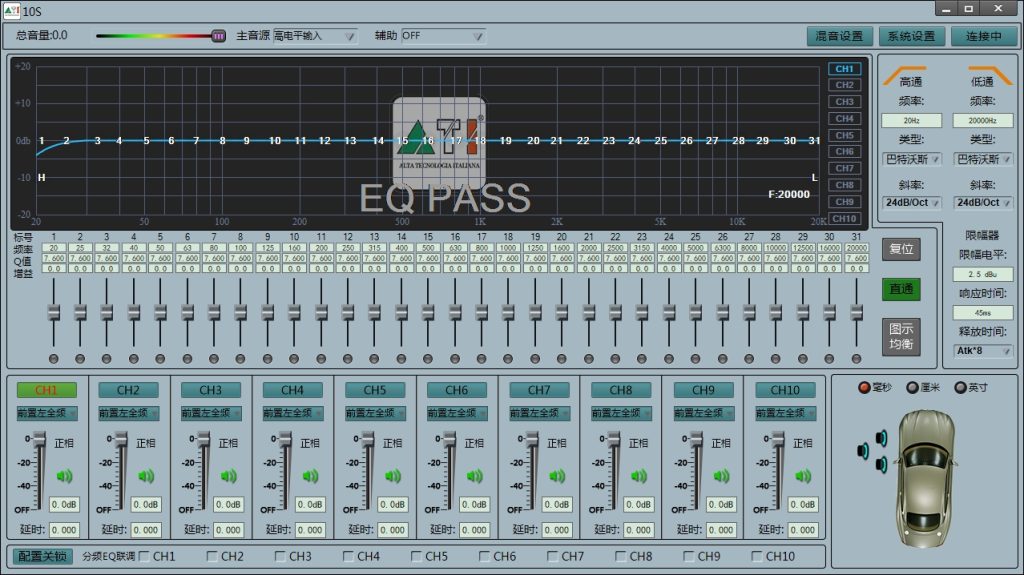Click the EQ band 10 gain fader
Viewport: 1024px width, 575px height.
click(x=294, y=313)
